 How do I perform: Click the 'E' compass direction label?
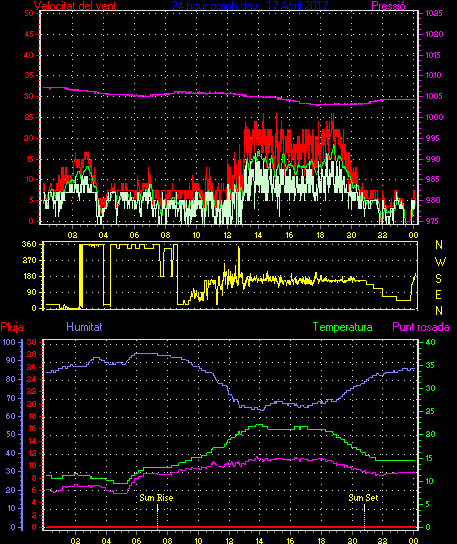tap(438, 295)
